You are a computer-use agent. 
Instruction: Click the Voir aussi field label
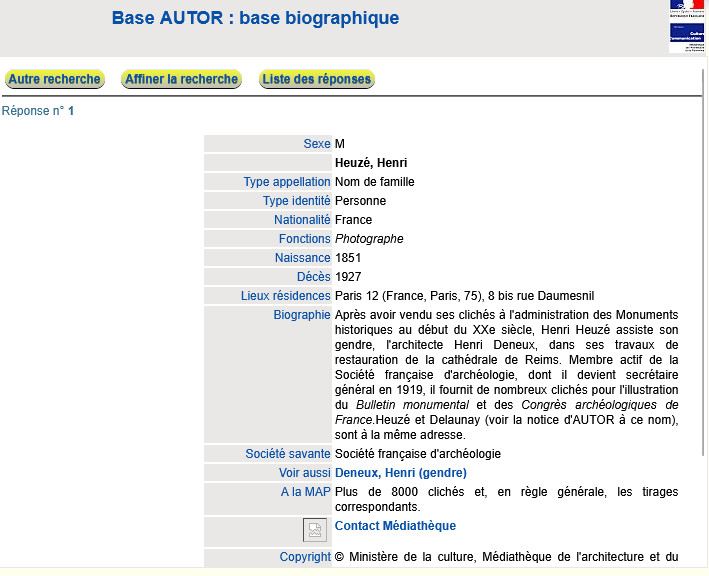point(304,473)
